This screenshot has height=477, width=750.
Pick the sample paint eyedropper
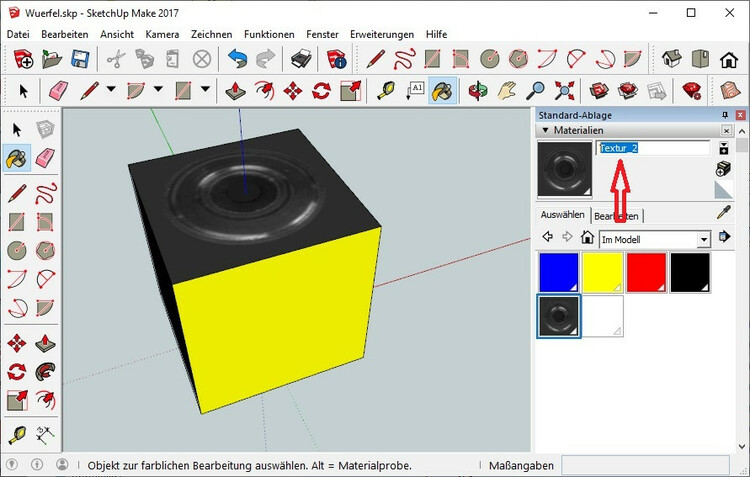725,213
